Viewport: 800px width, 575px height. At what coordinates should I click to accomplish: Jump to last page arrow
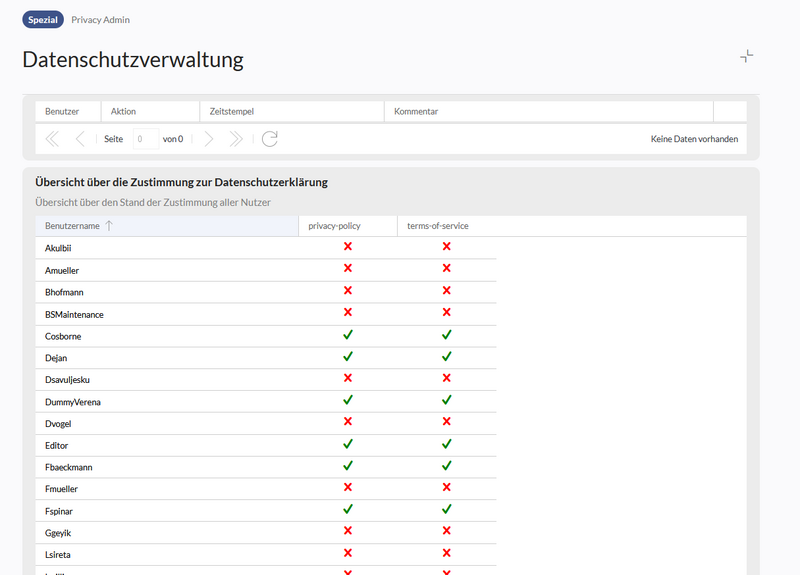point(236,139)
